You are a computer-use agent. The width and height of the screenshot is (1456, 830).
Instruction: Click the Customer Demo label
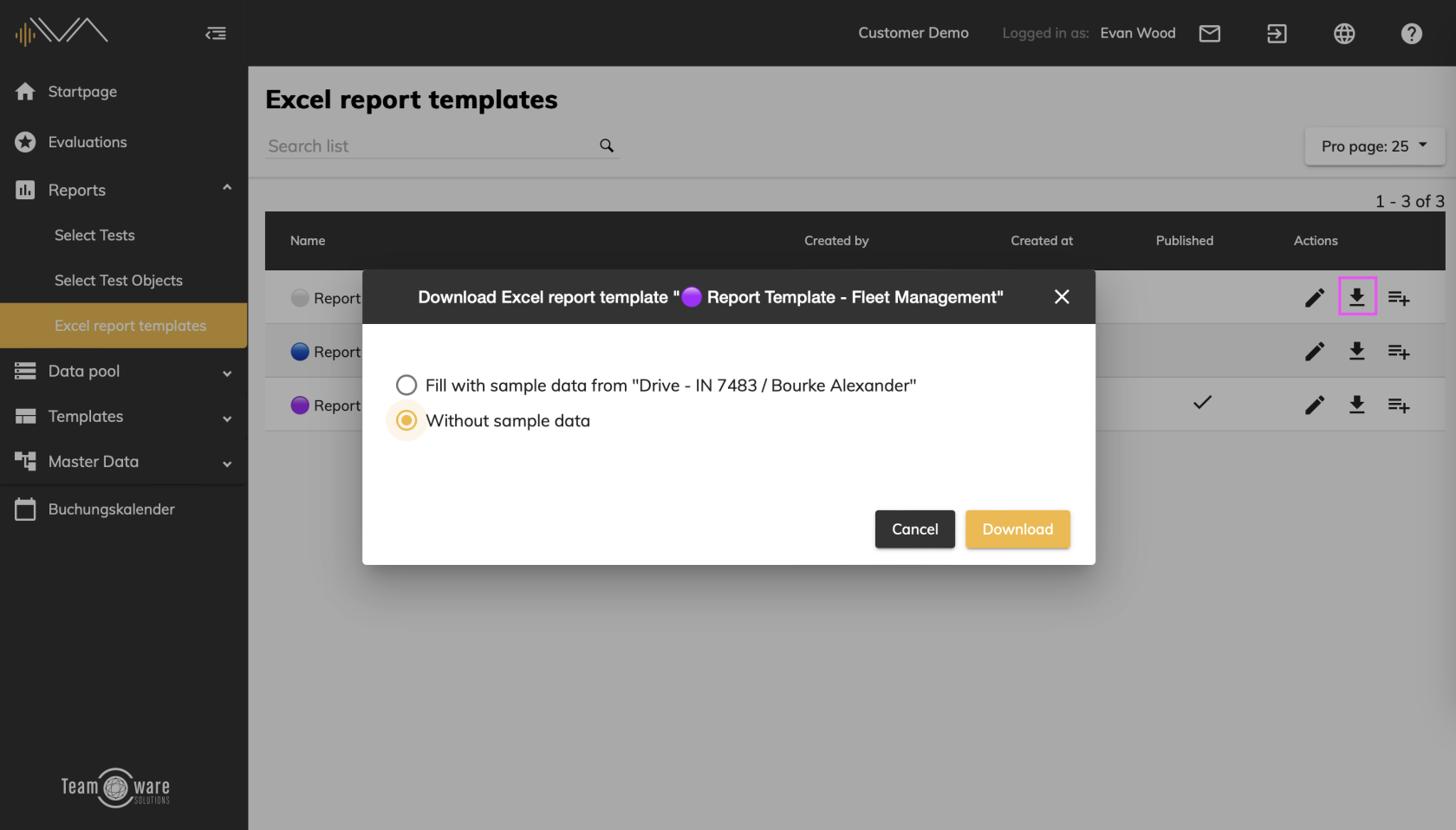pyautogui.click(x=913, y=33)
